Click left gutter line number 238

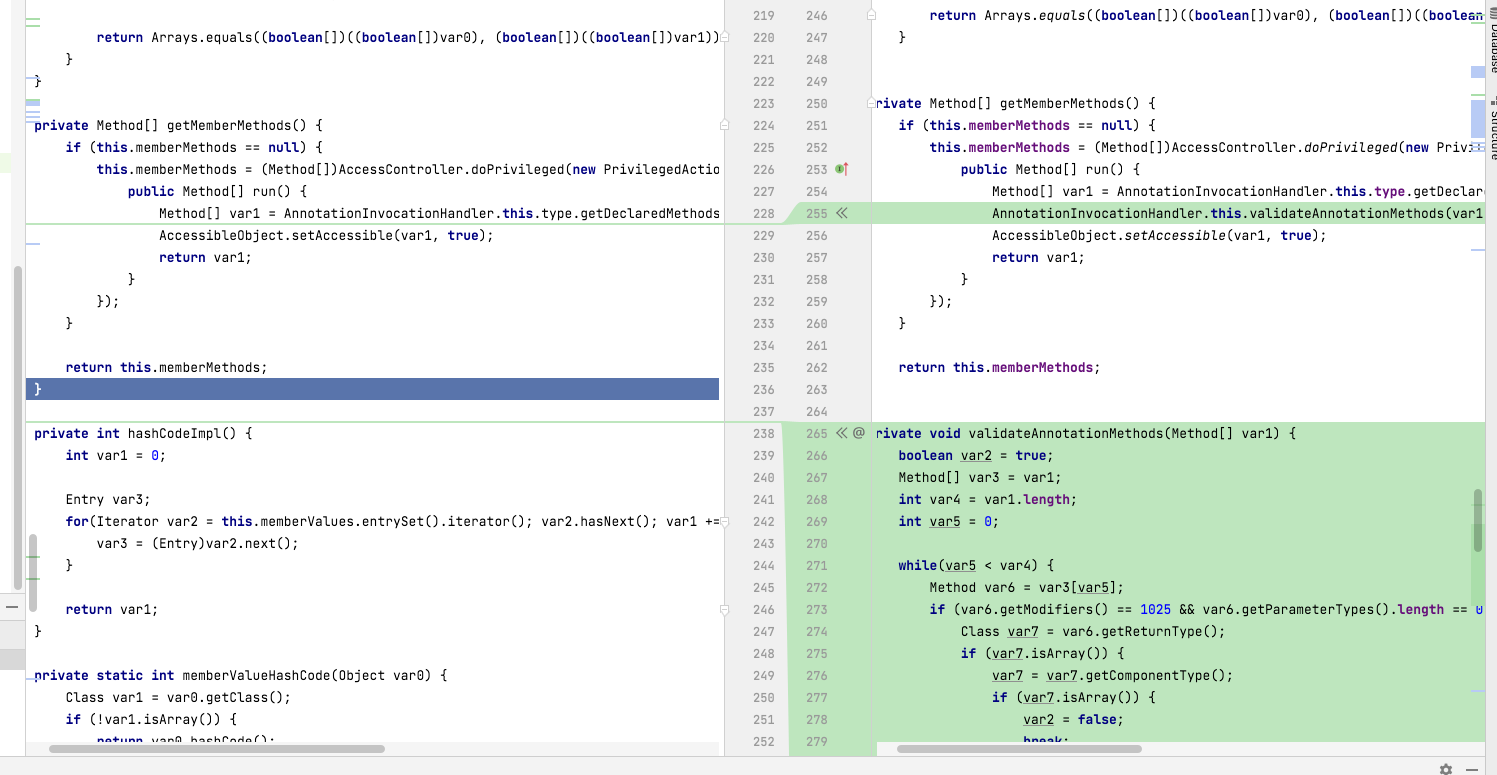pos(763,433)
